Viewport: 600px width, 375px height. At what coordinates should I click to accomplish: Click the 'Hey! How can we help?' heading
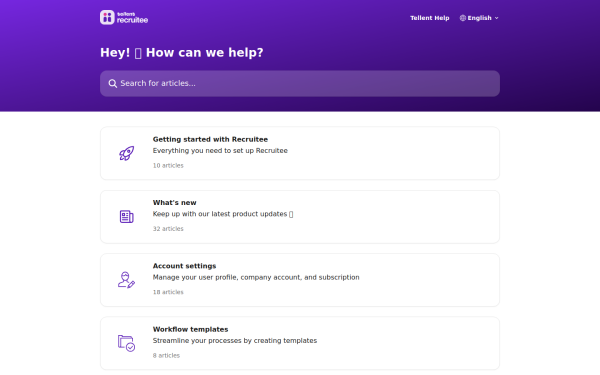click(182, 52)
